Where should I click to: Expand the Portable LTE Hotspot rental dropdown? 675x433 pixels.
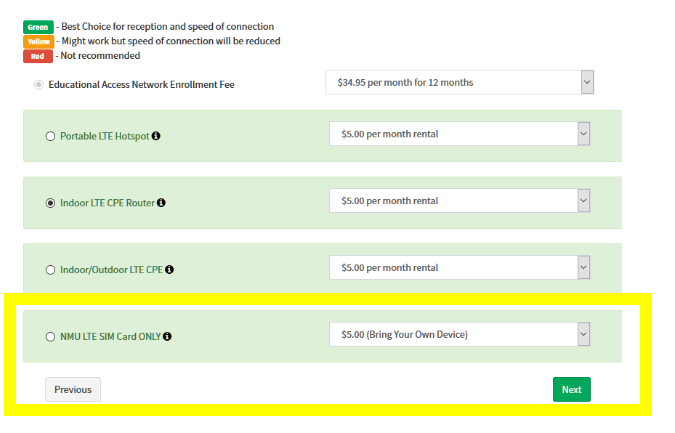[x=460, y=134]
